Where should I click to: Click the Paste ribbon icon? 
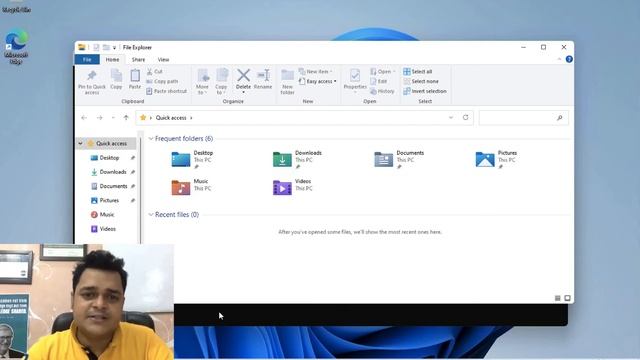135,79
